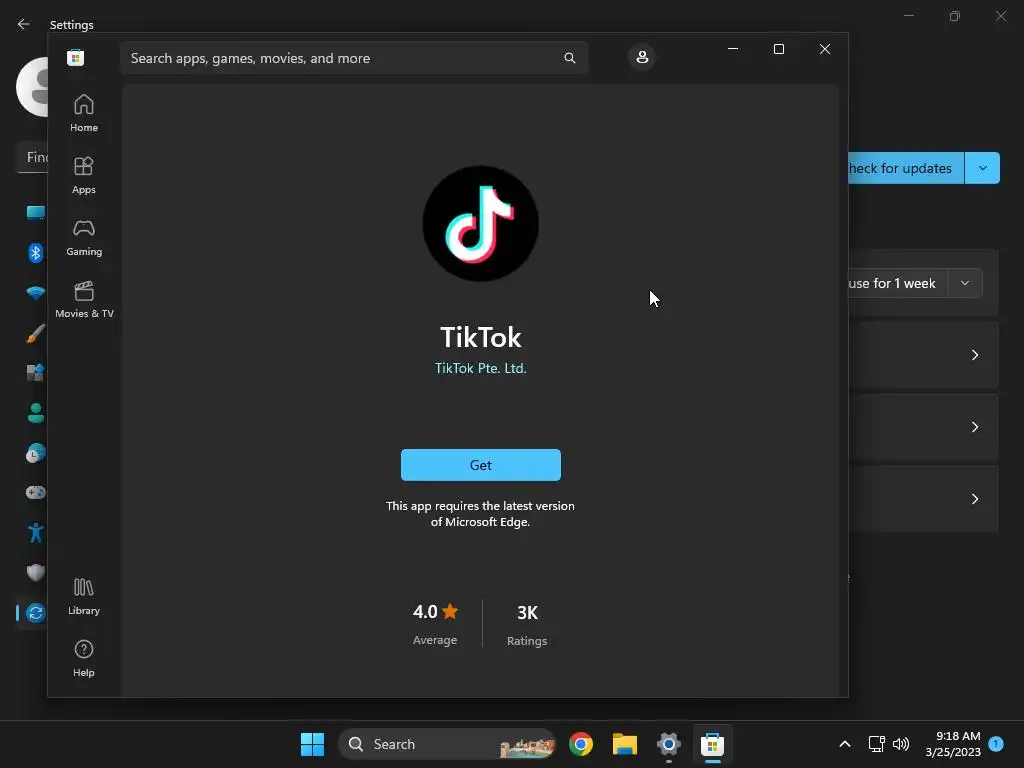Open Help in Store sidebar
Viewport: 1024px width, 768px height.
(x=84, y=659)
